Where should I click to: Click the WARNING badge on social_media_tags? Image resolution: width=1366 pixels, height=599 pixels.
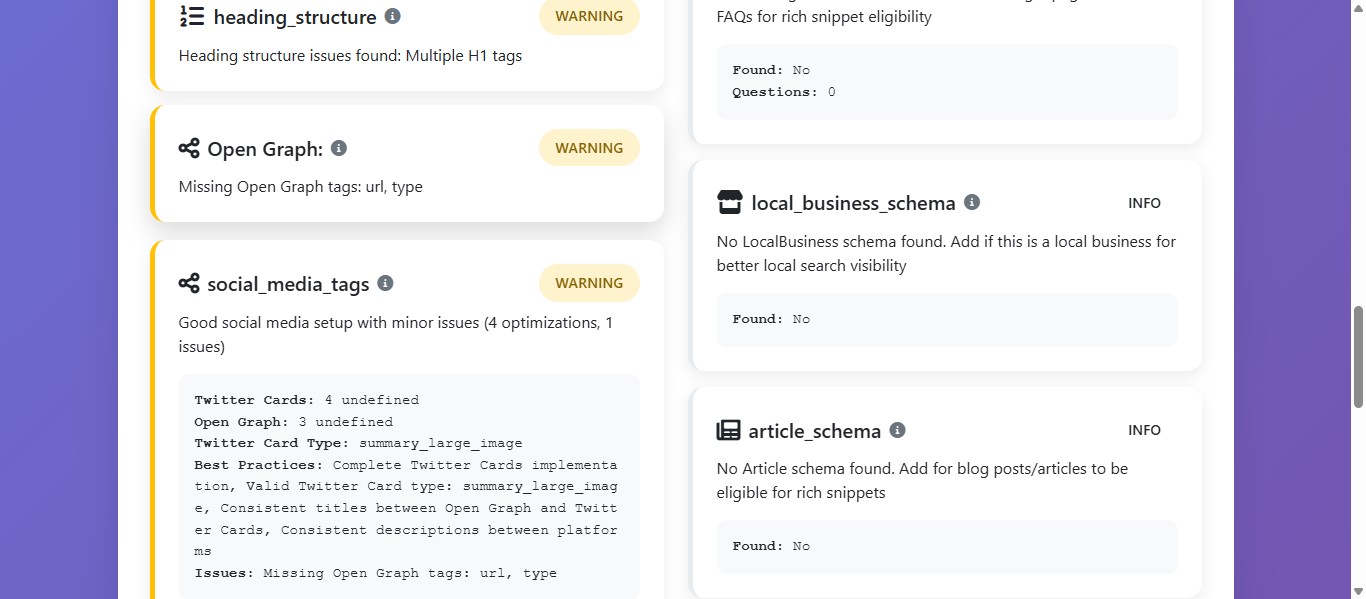tap(589, 282)
